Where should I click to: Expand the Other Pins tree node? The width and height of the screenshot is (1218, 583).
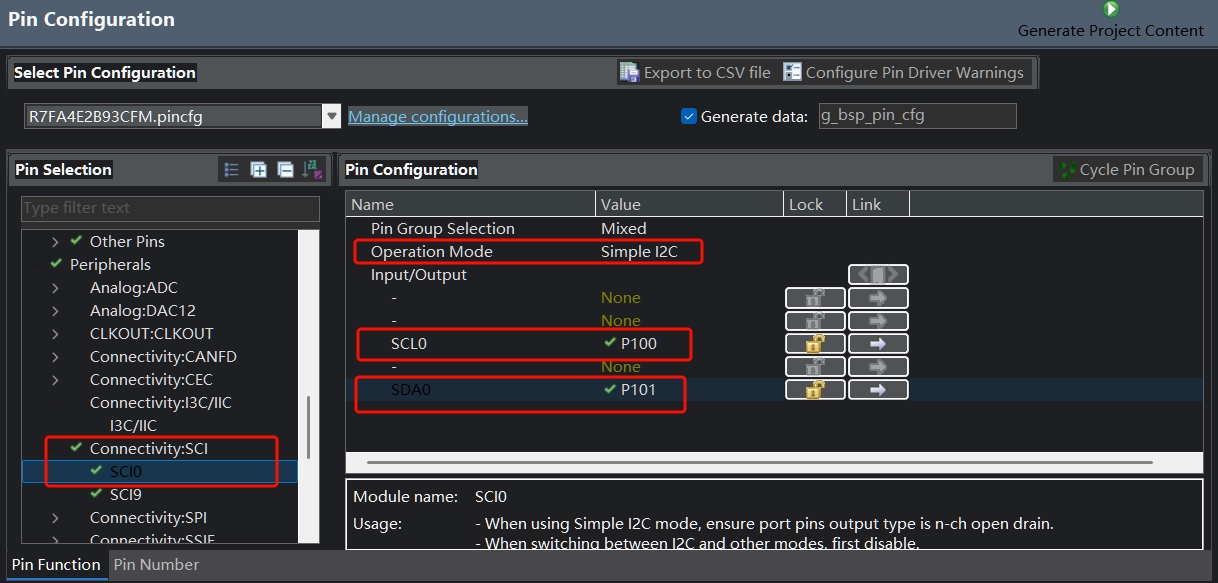pyautogui.click(x=55, y=242)
